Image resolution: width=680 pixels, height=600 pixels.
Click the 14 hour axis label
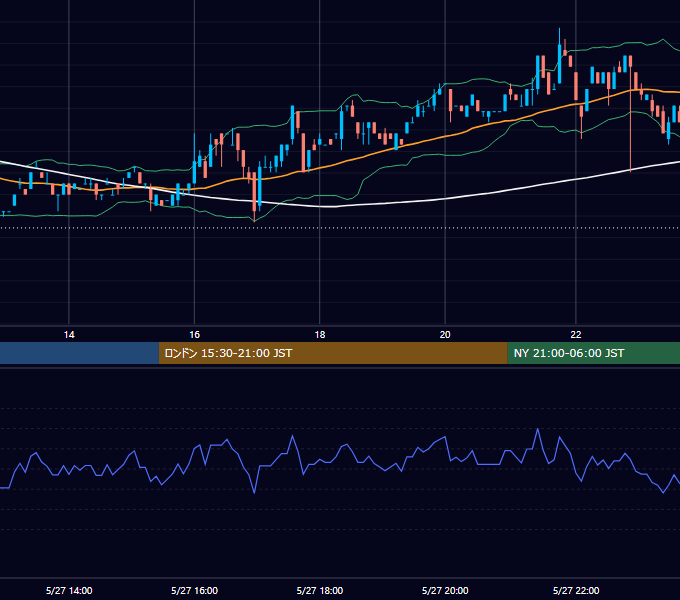pyautogui.click(x=69, y=335)
